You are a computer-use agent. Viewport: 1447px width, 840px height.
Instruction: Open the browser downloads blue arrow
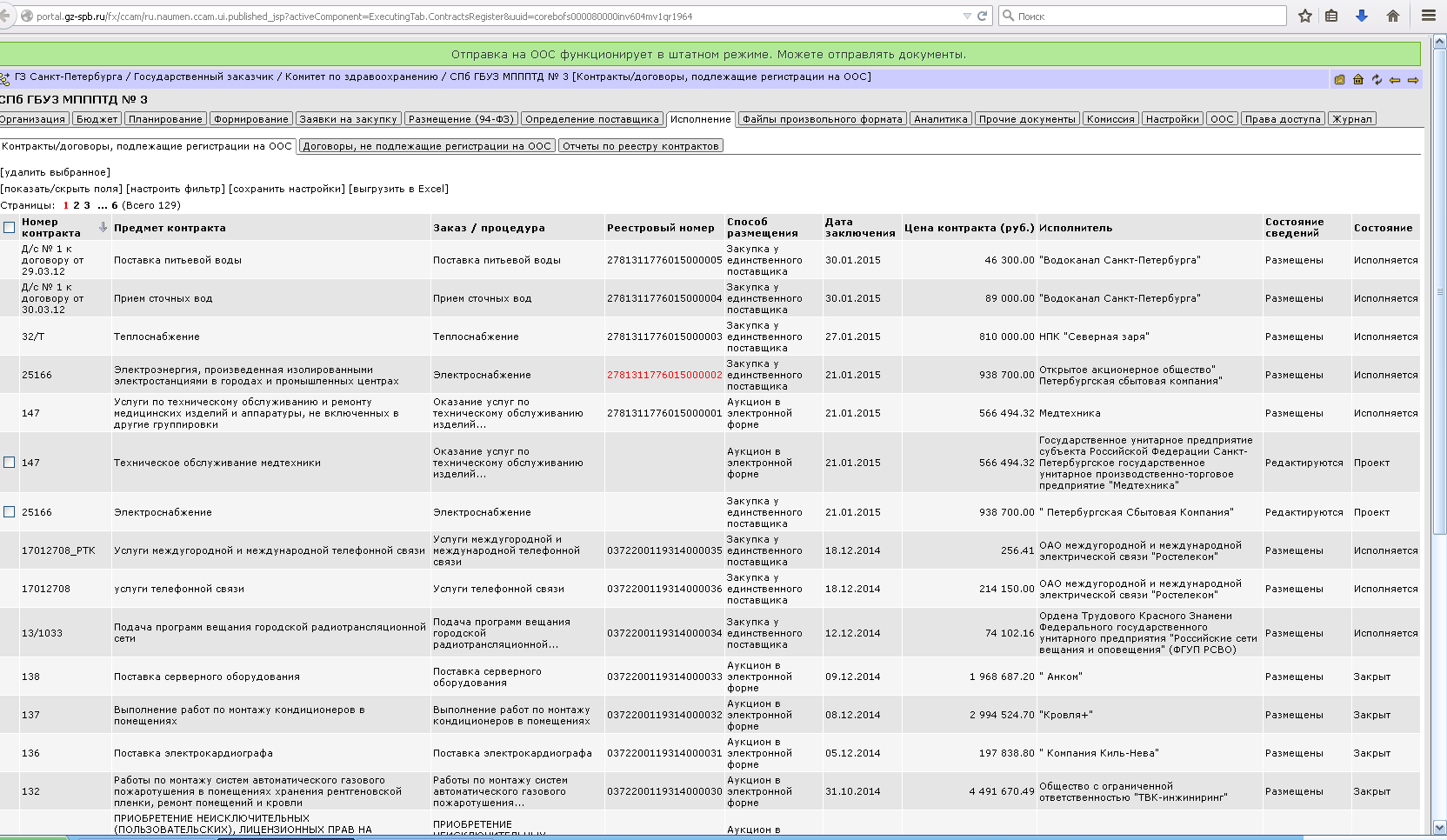pyautogui.click(x=1362, y=16)
